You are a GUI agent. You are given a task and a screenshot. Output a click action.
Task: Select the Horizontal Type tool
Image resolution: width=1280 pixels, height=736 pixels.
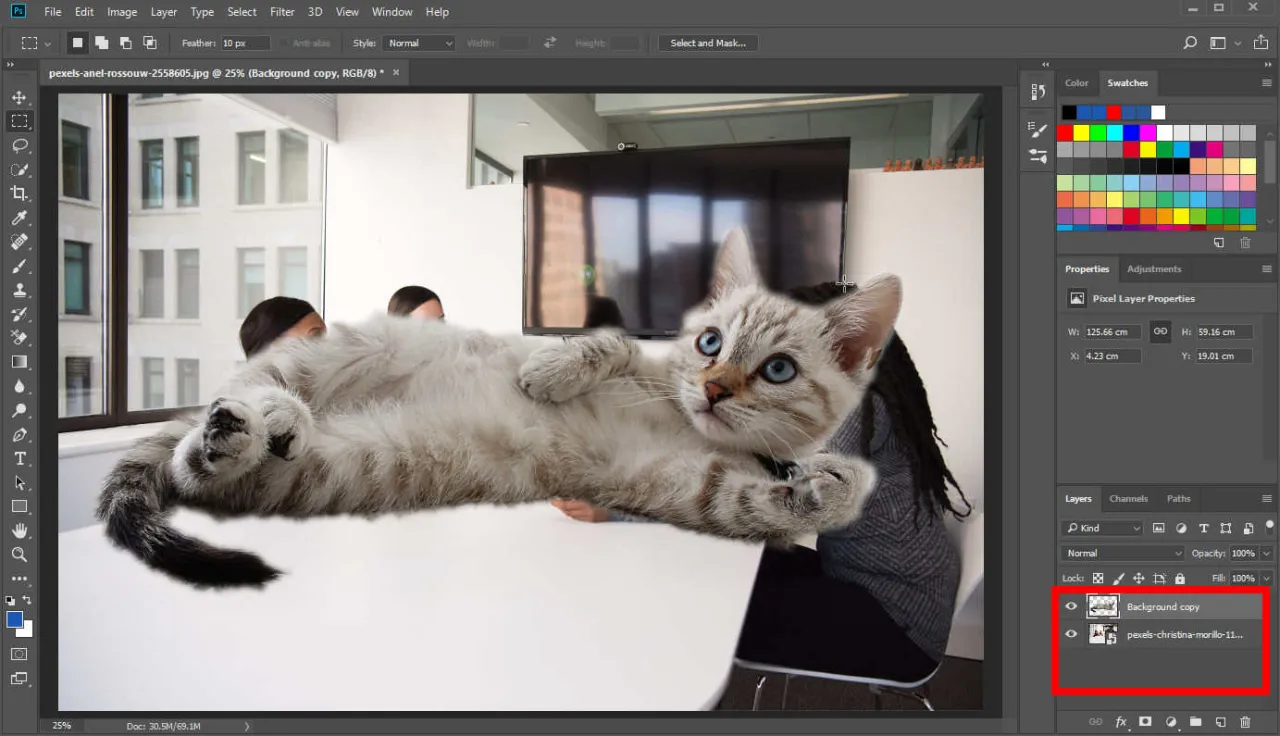tap(19, 458)
